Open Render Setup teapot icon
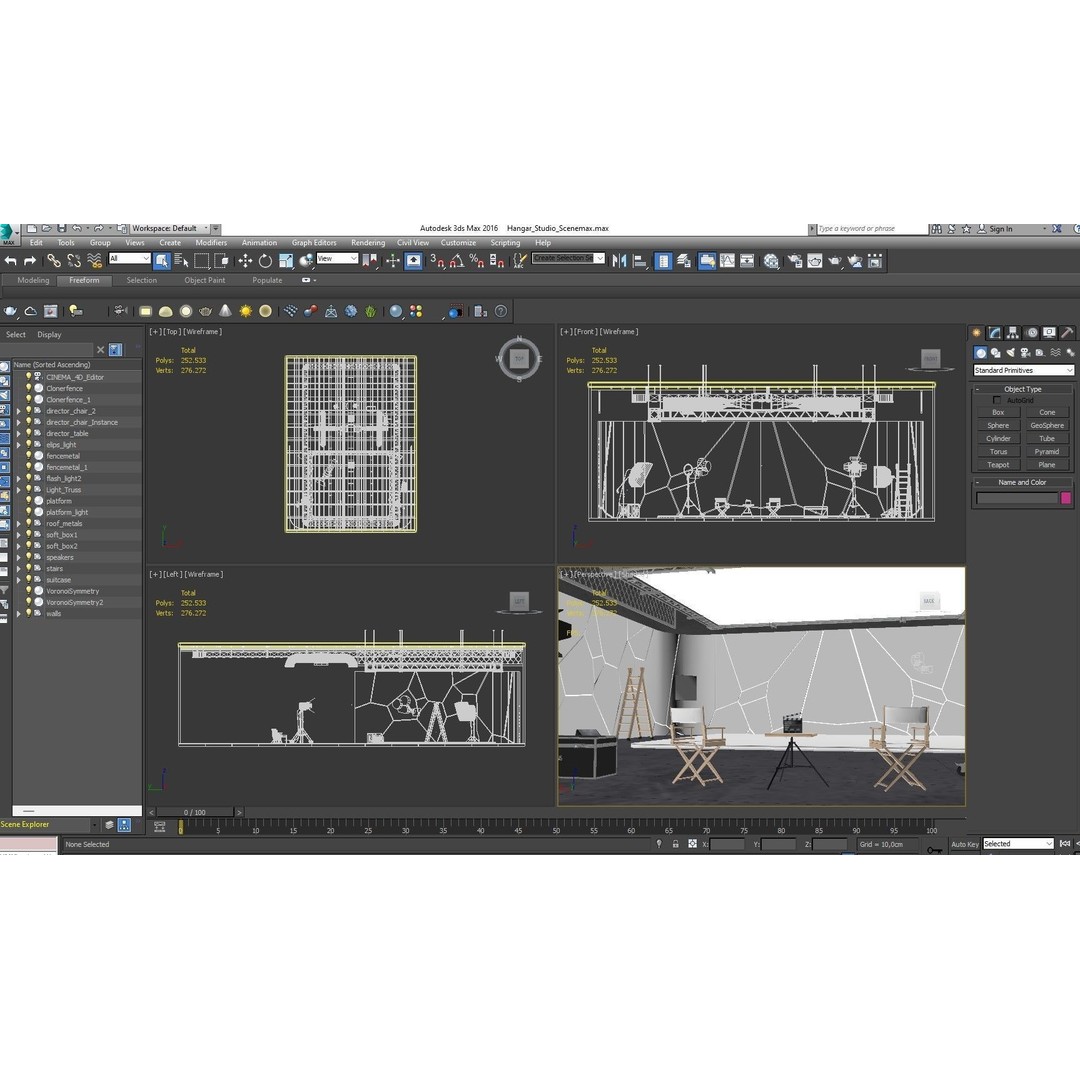This screenshot has height=1080, width=1080. 796,261
